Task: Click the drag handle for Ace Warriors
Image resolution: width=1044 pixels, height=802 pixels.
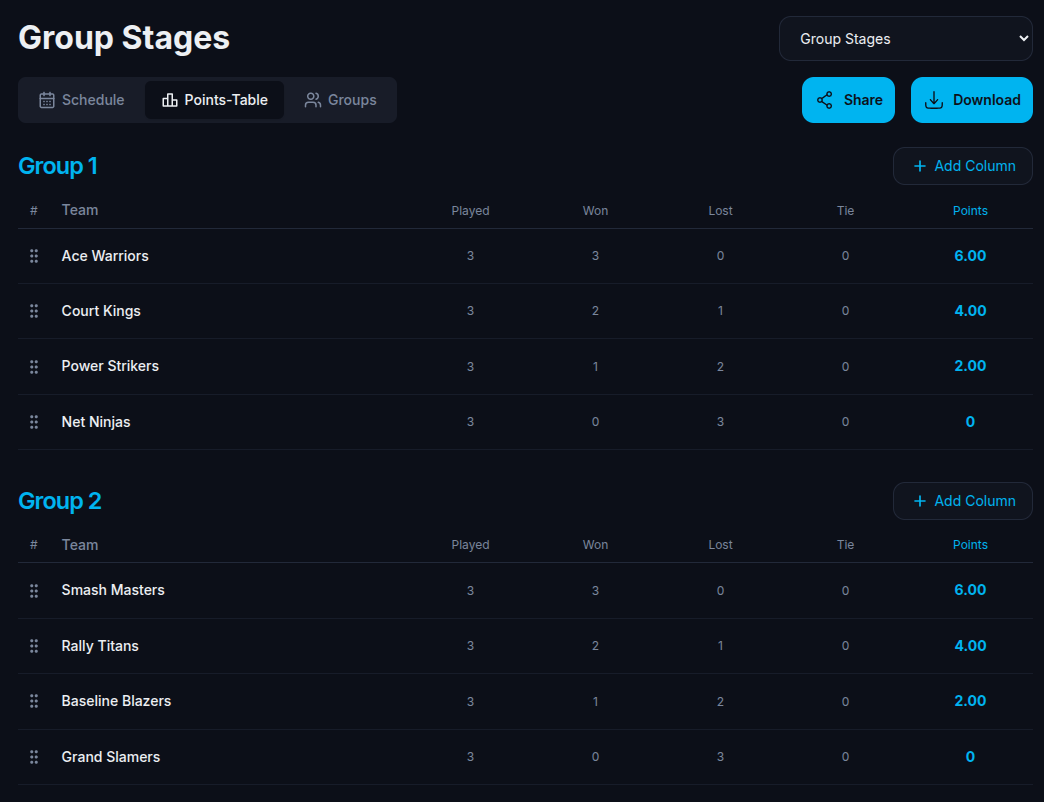Action: click(34, 256)
